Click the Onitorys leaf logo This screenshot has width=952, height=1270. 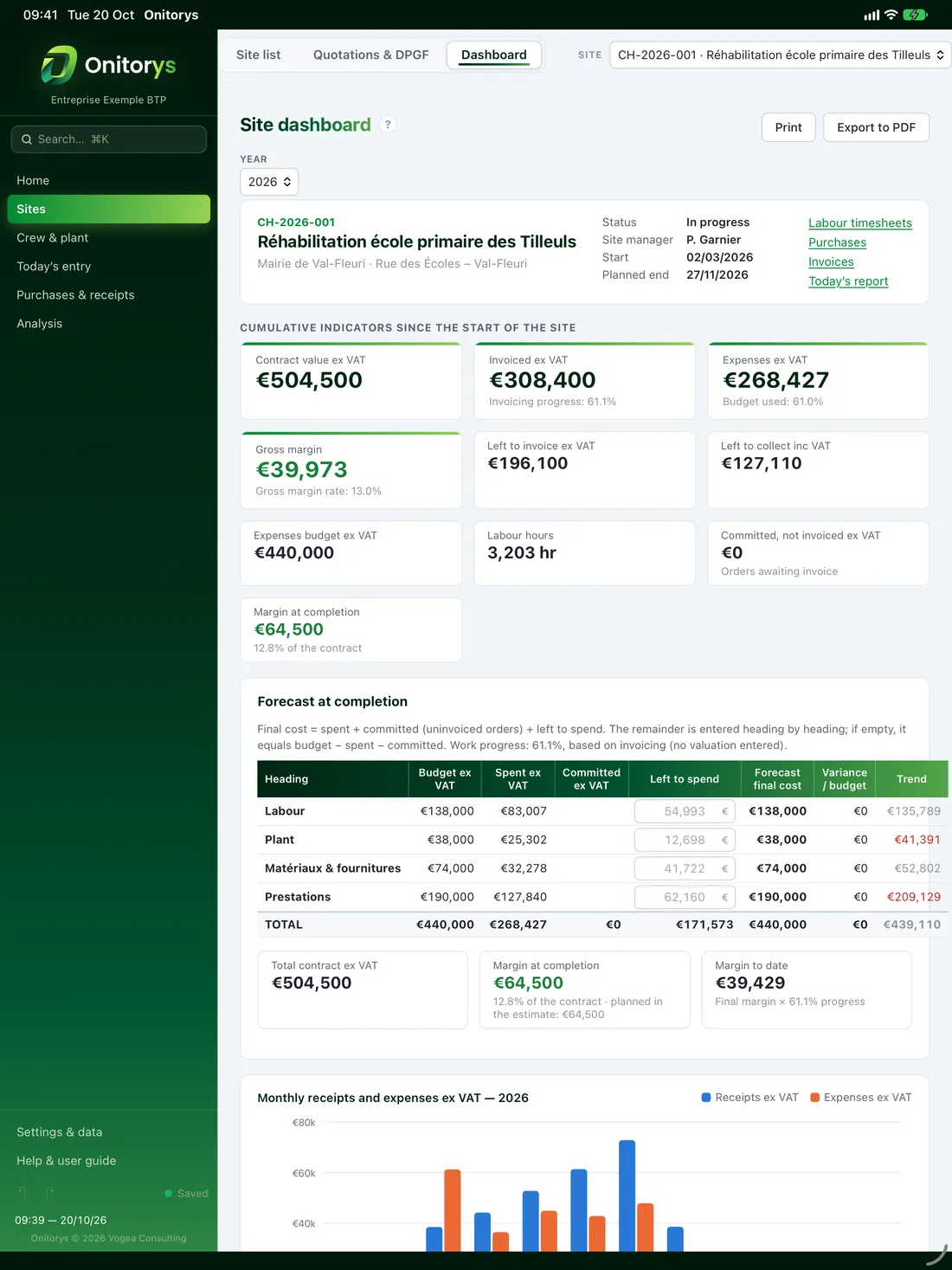59,65
